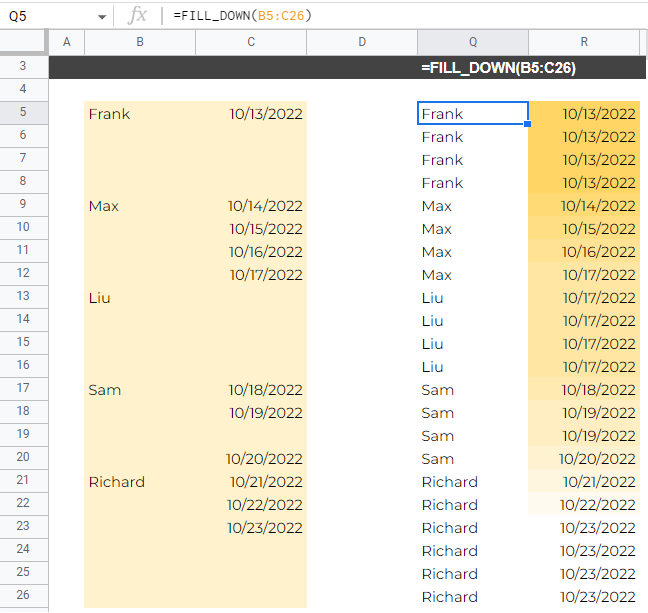Click the select-all corner box
648x613 pixels.
coord(24,42)
